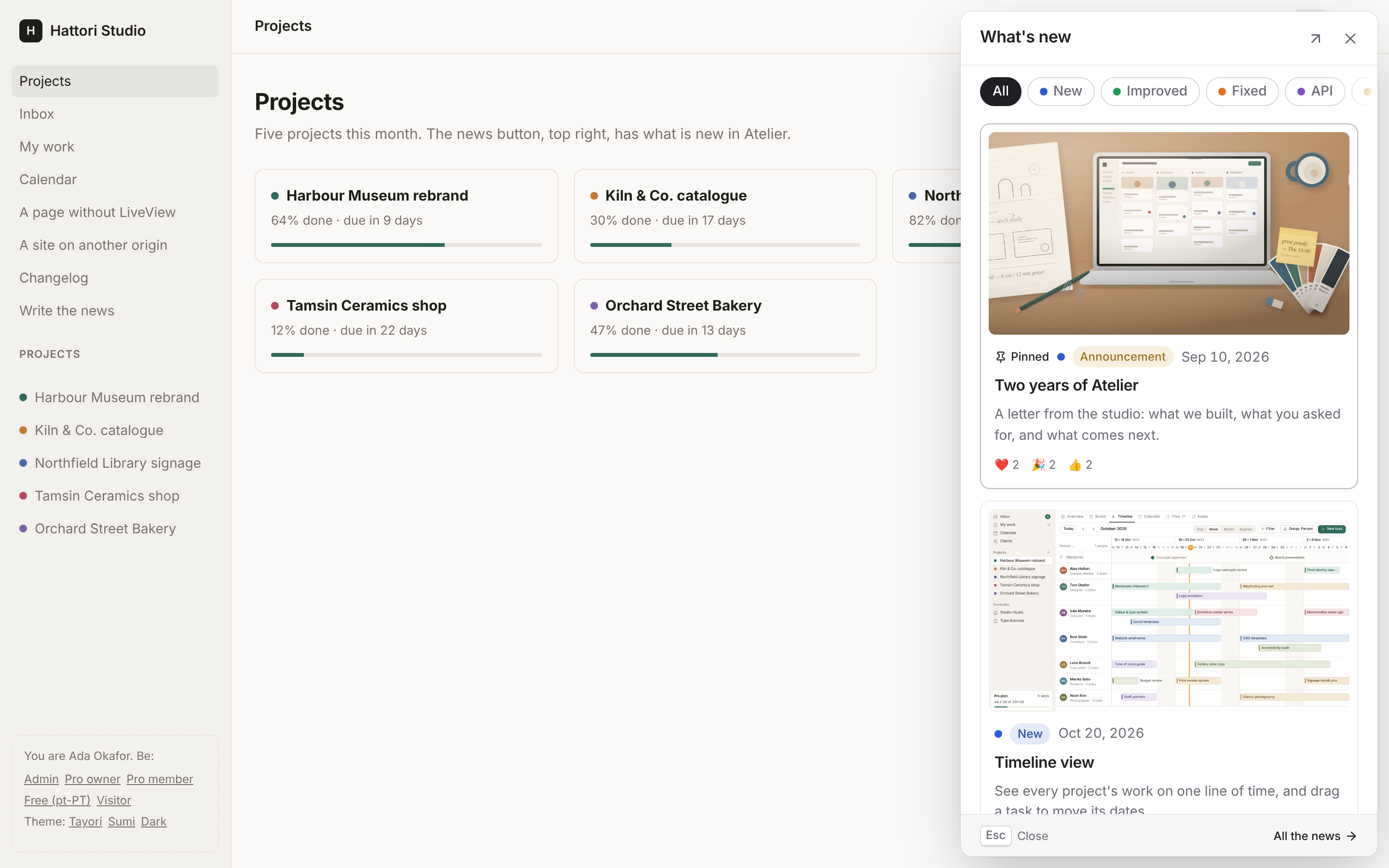Open What's new panel in full page
The height and width of the screenshot is (868, 1389).
[x=1316, y=39]
